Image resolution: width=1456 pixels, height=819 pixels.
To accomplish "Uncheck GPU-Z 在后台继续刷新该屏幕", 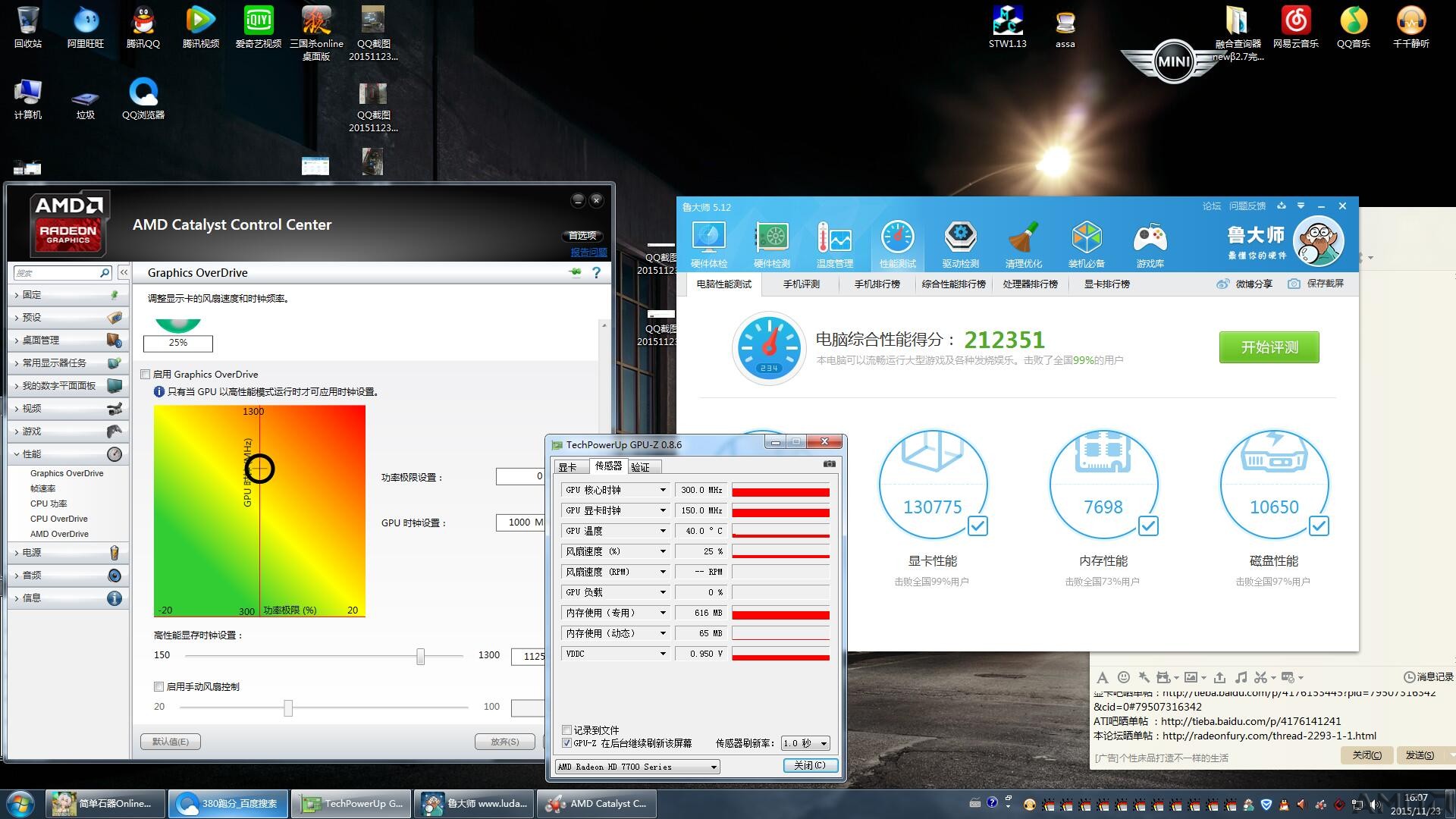I will coord(566,743).
